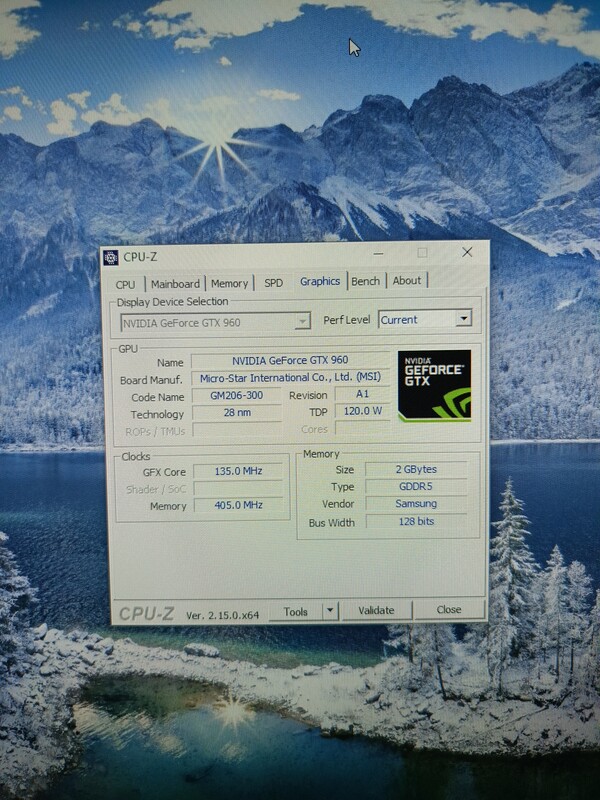Click the Board Manuf. Micro-Star International field
Image resolution: width=600 pixels, height=800 pixels.
coord(290,378)
